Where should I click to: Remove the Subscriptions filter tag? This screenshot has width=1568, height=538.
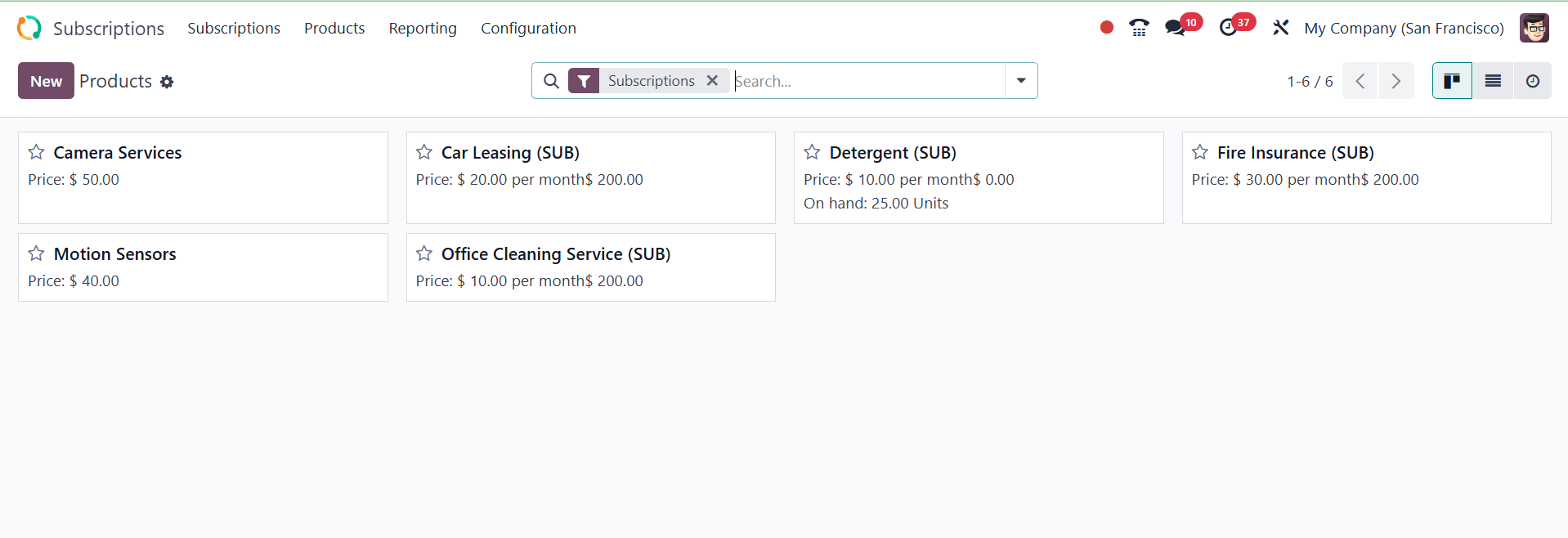[x=712, y=81]
